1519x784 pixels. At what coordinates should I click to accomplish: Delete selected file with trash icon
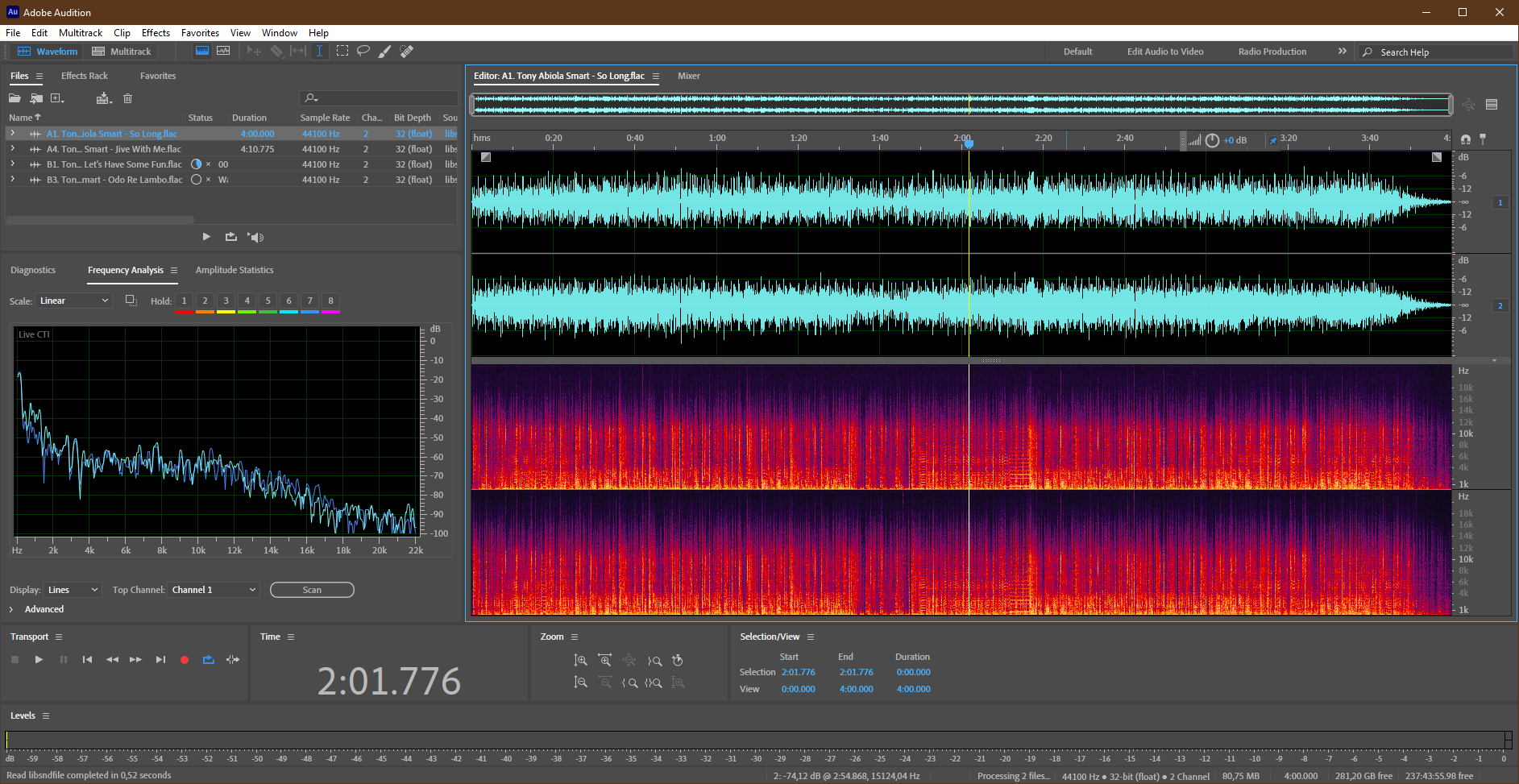pos(127,98)
